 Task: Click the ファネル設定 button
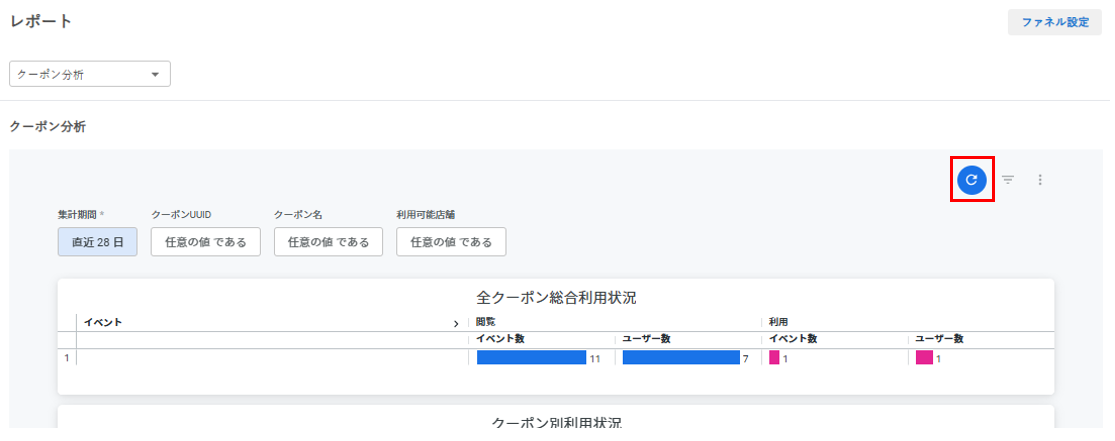click(1055, 22)
